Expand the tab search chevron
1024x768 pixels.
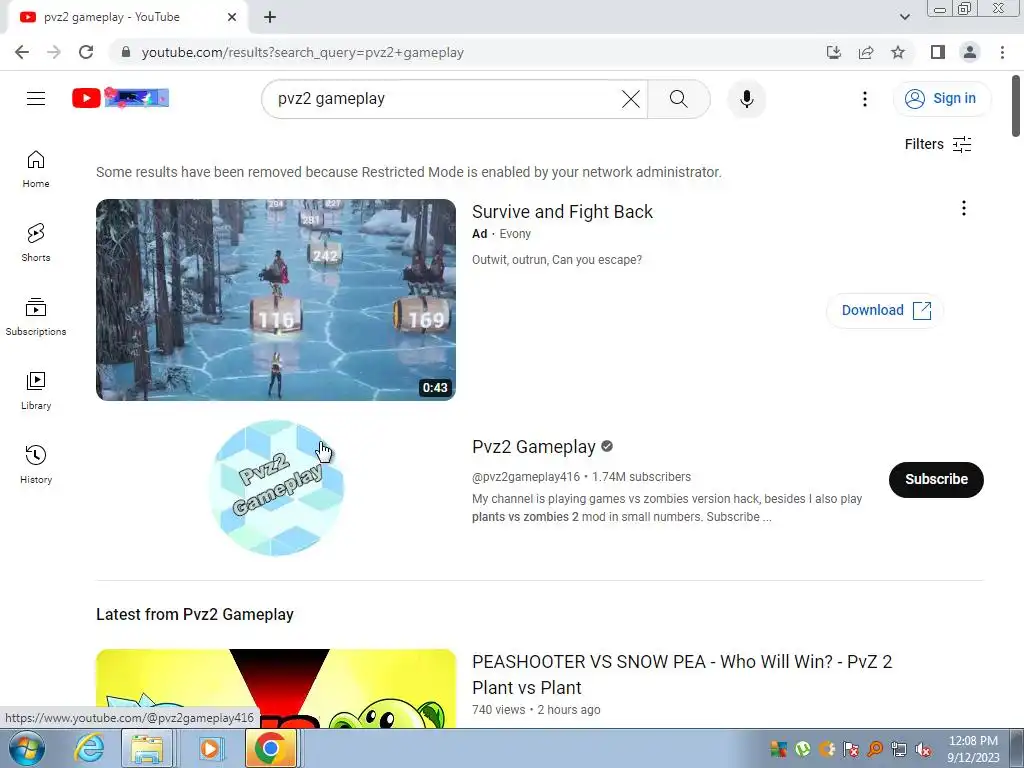[x=904, y=17]
